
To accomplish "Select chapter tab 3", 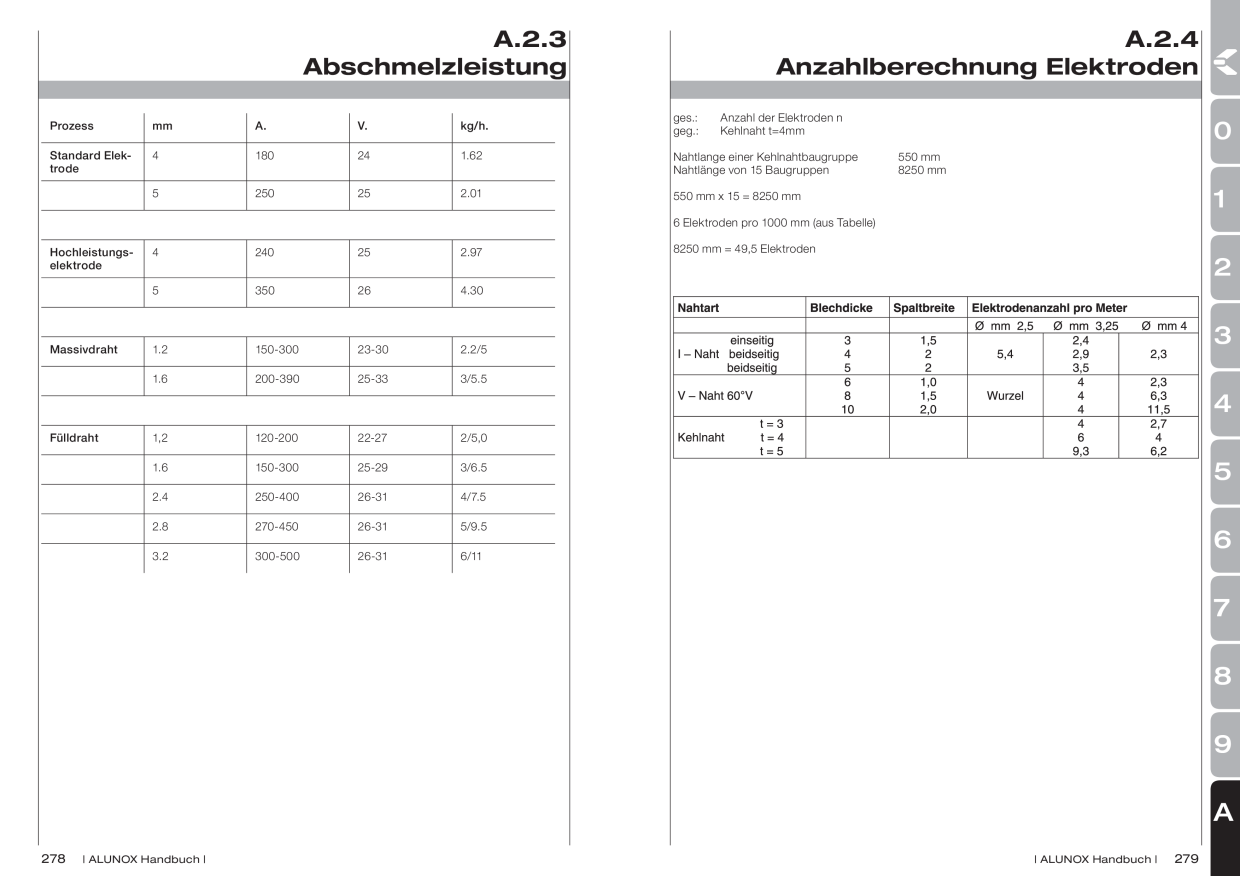I will pos(1224,335).
